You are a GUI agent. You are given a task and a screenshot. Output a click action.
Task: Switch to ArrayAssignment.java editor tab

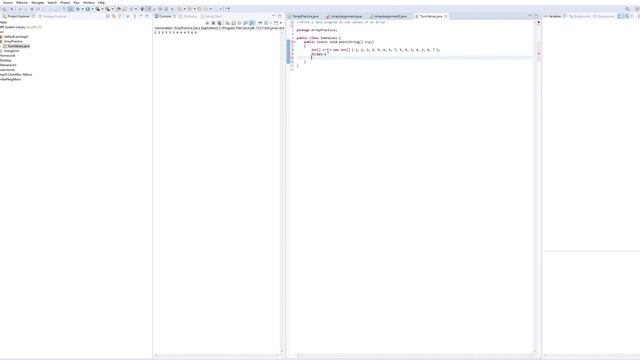click(x=346, y=16)
